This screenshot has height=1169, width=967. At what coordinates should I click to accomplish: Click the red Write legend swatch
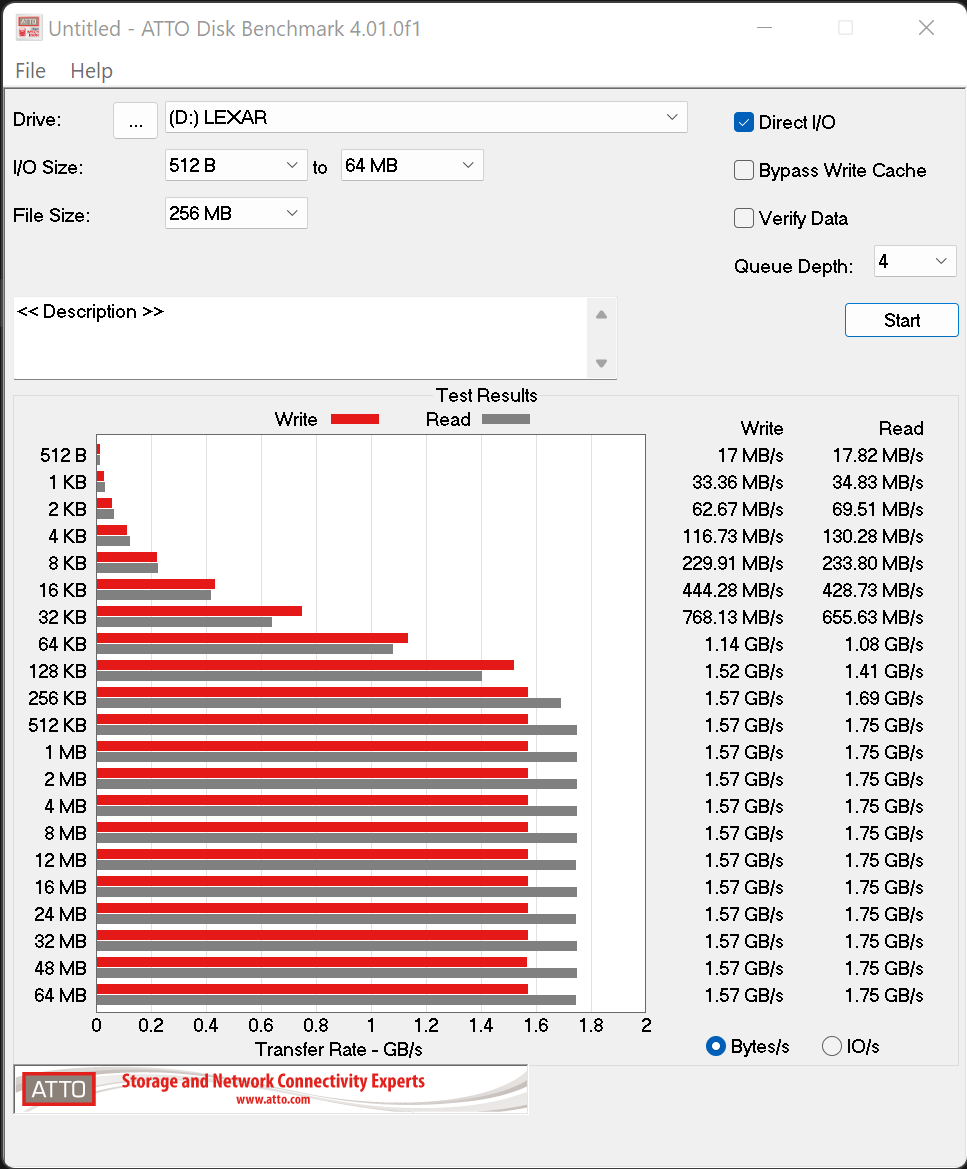click(354, 419)
